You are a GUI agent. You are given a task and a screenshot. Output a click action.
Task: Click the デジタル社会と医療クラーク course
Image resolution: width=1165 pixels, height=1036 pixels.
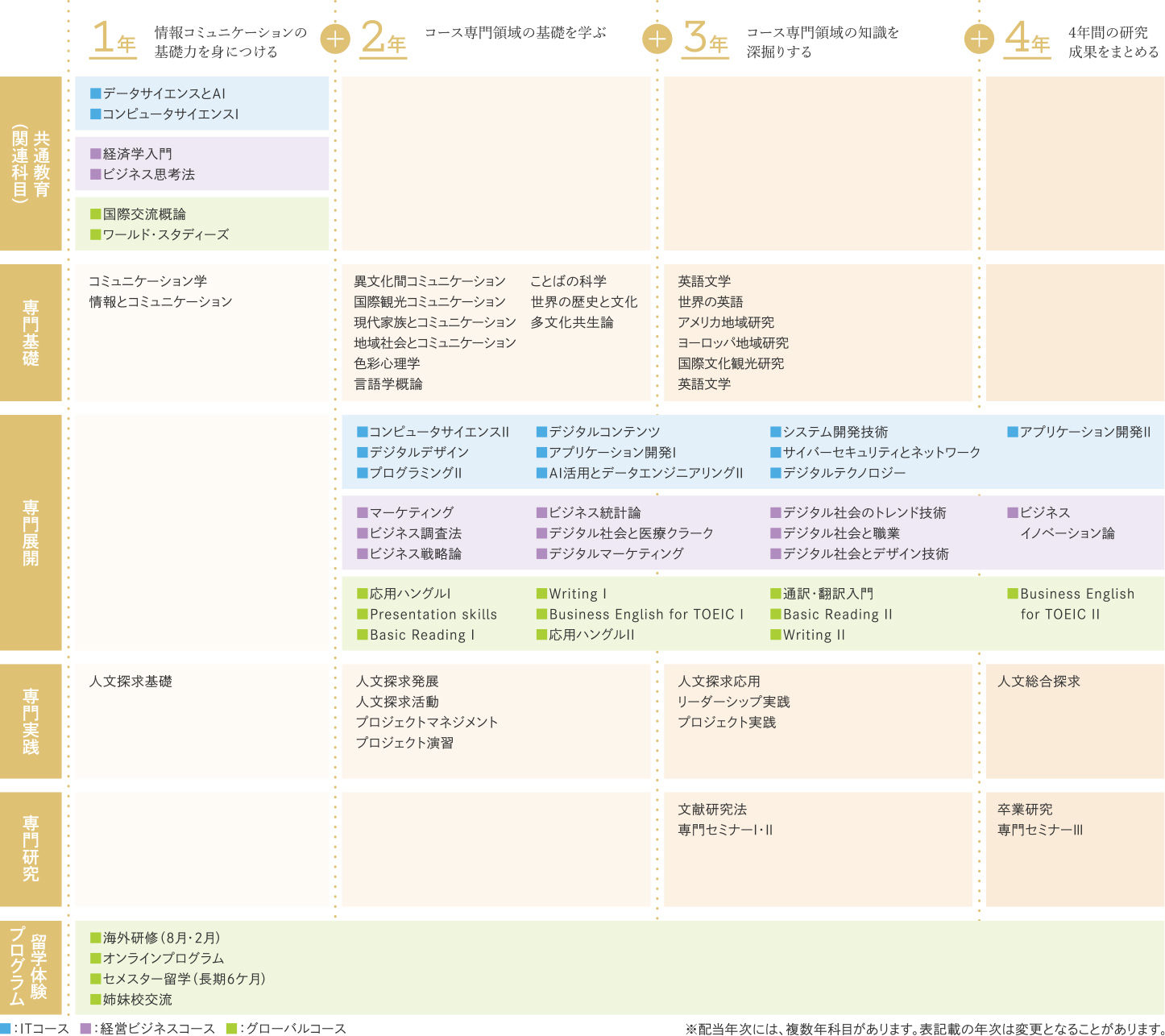pyautogui.click(x=632, y=533)
